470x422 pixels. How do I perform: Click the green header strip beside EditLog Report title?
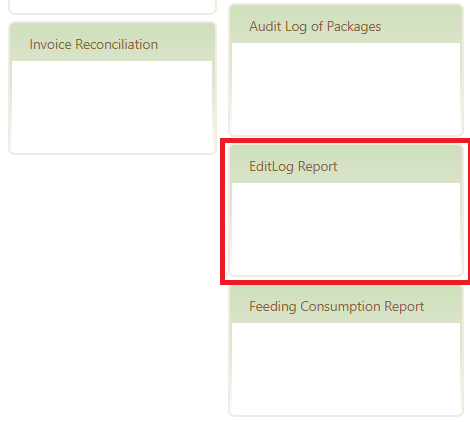coord(400,165)
